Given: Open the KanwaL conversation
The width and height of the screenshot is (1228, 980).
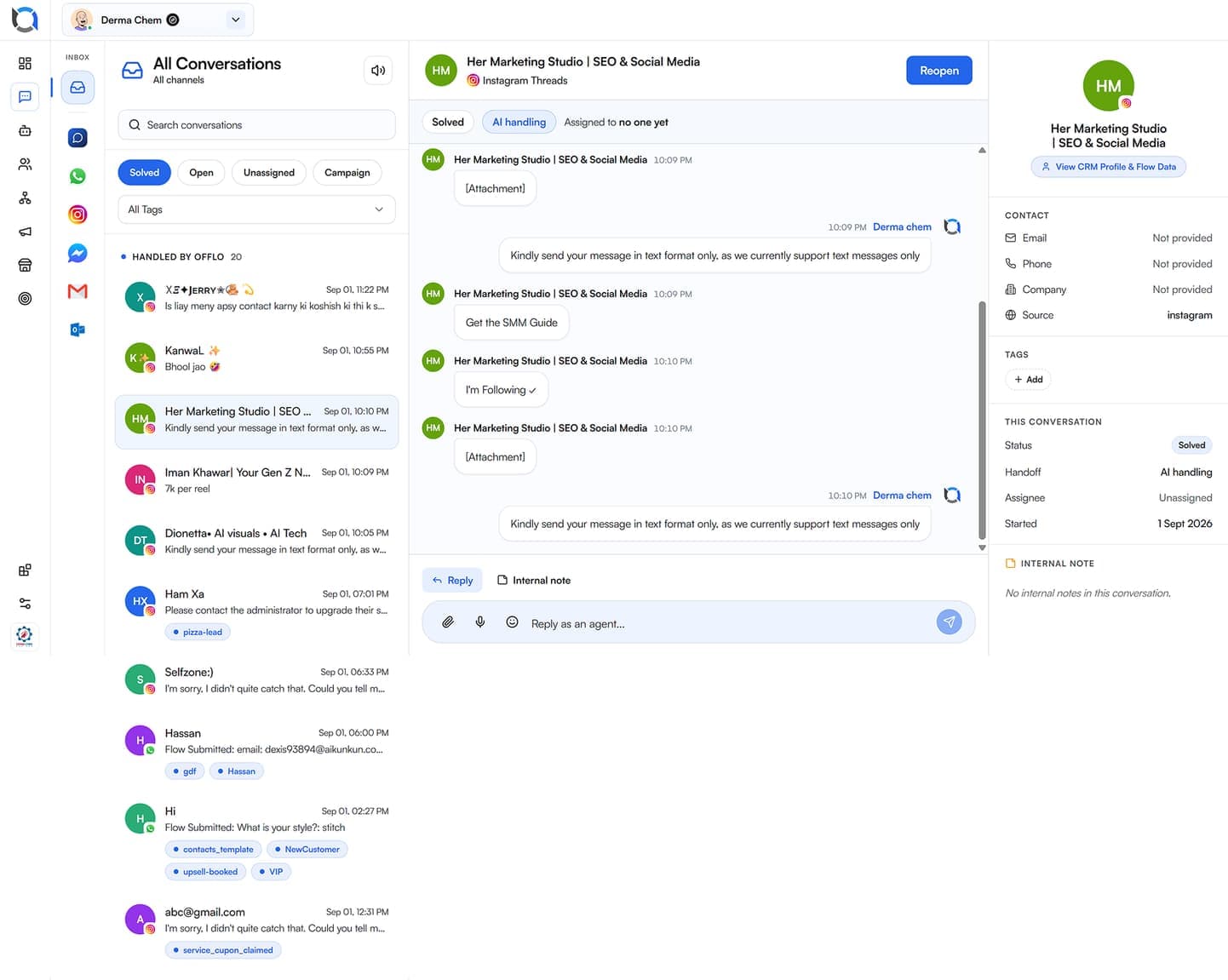Looking at the screenshot, I should click(256, 358).
